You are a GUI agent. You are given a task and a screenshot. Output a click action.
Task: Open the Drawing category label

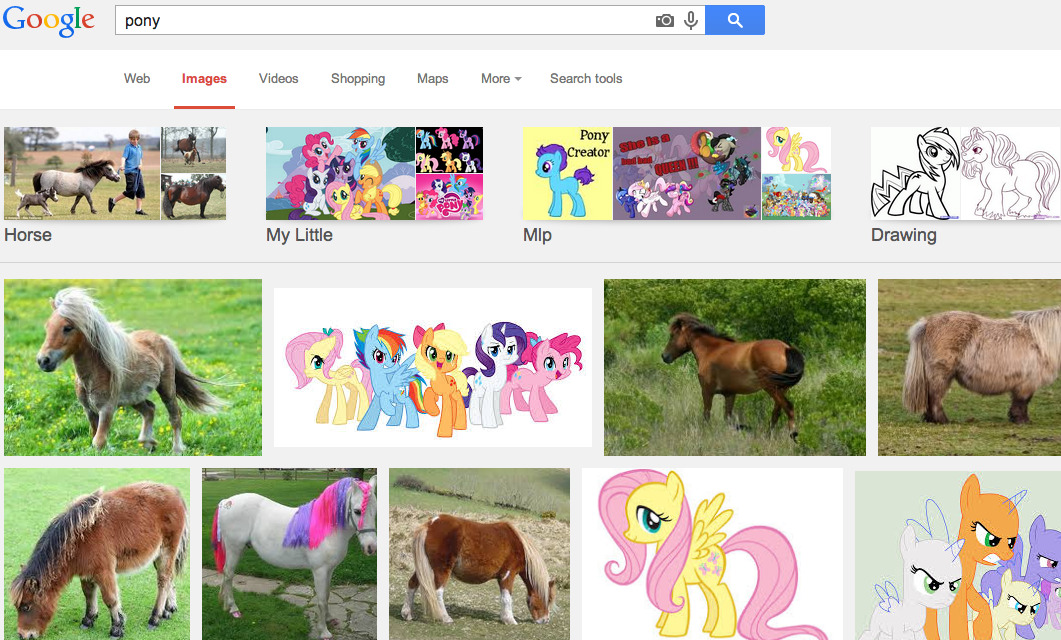pyautogui.click(x=903, y=235)
